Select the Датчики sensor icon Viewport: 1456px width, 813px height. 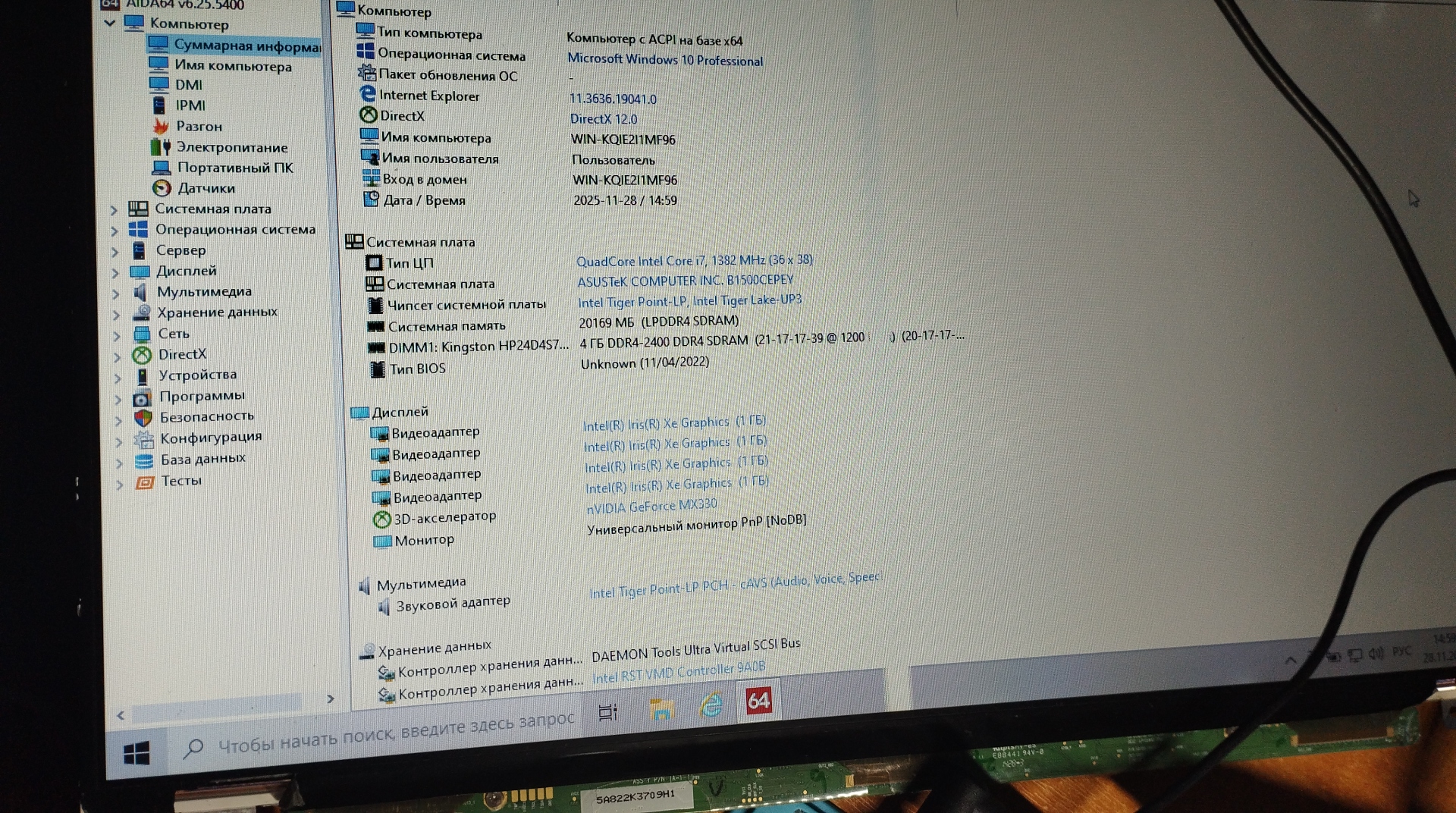click(x=162, y=188)
